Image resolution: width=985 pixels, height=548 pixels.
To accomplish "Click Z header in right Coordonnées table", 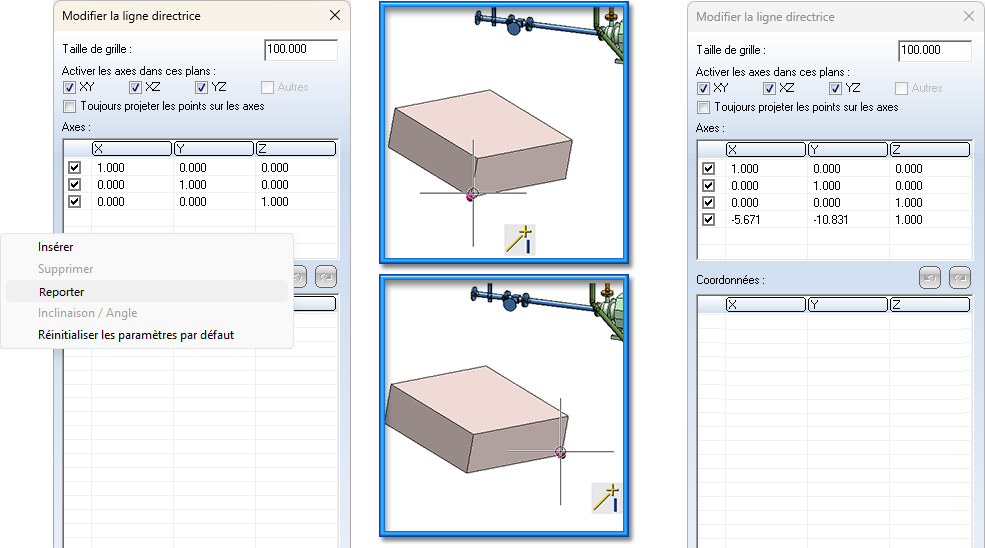I will 930,305.
